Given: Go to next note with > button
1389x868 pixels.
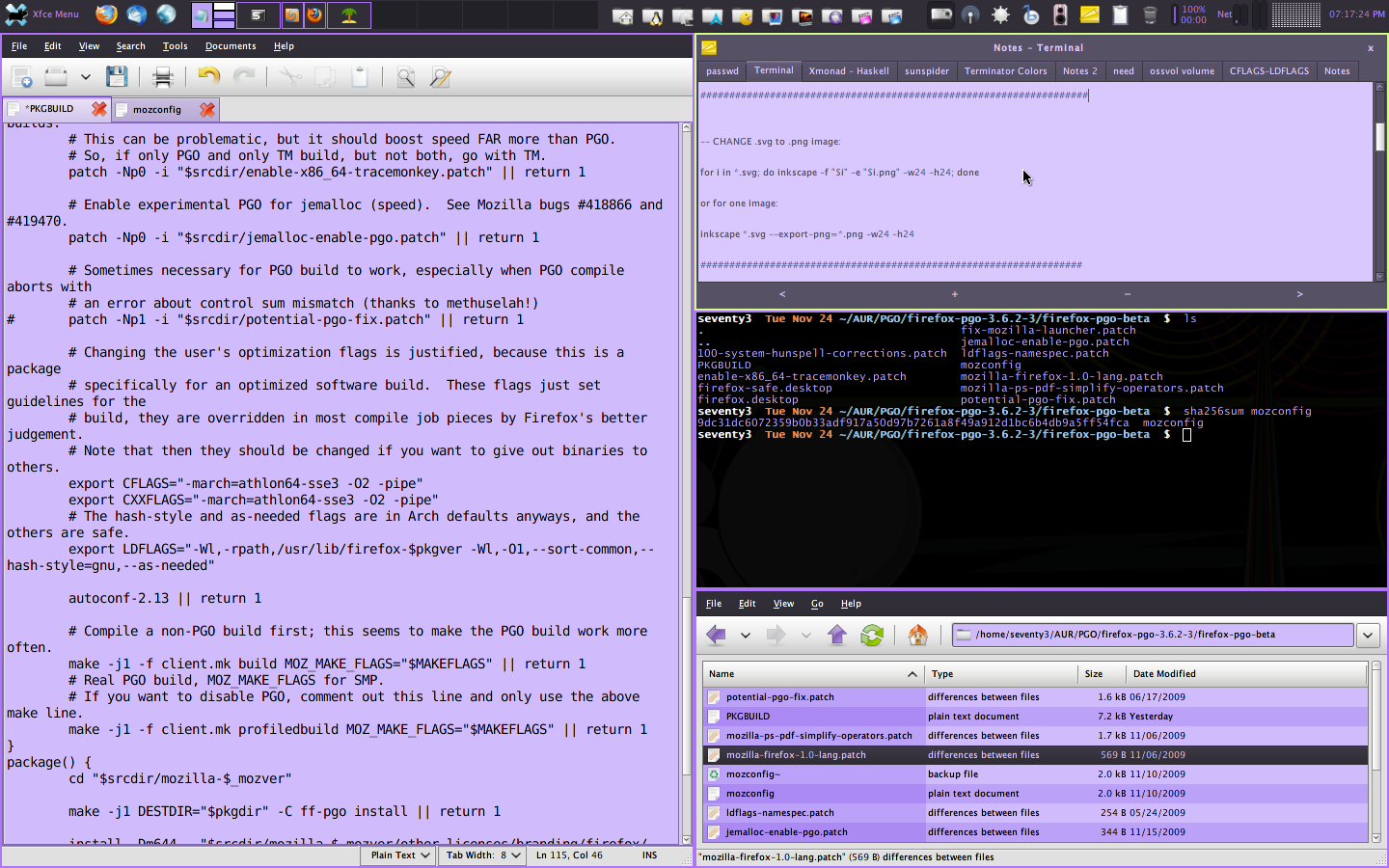Looking at the screenshot, I should [1299, 294].
